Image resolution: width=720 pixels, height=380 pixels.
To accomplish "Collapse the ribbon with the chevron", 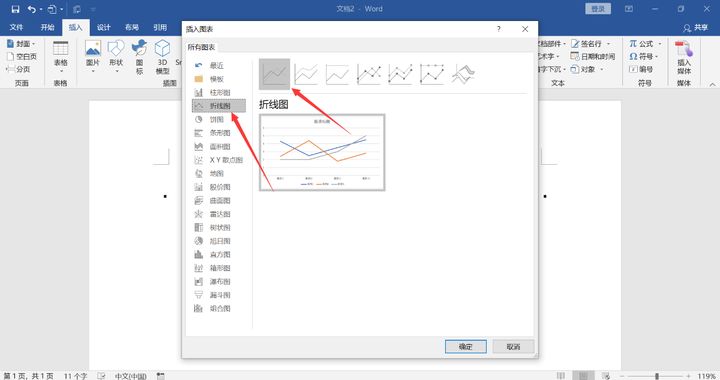I will pos(712,84).
